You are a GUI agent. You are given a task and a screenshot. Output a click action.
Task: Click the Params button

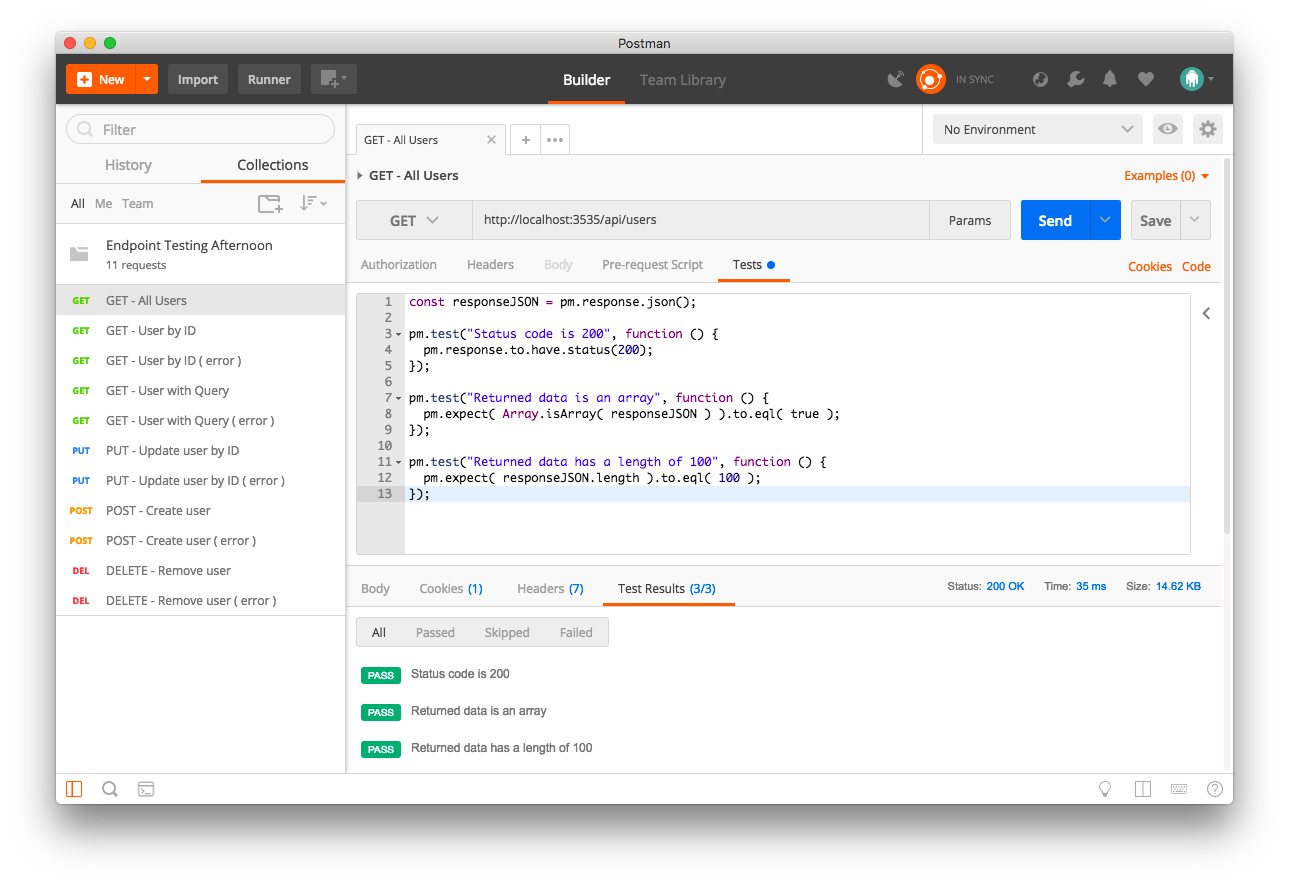(970, 220)
